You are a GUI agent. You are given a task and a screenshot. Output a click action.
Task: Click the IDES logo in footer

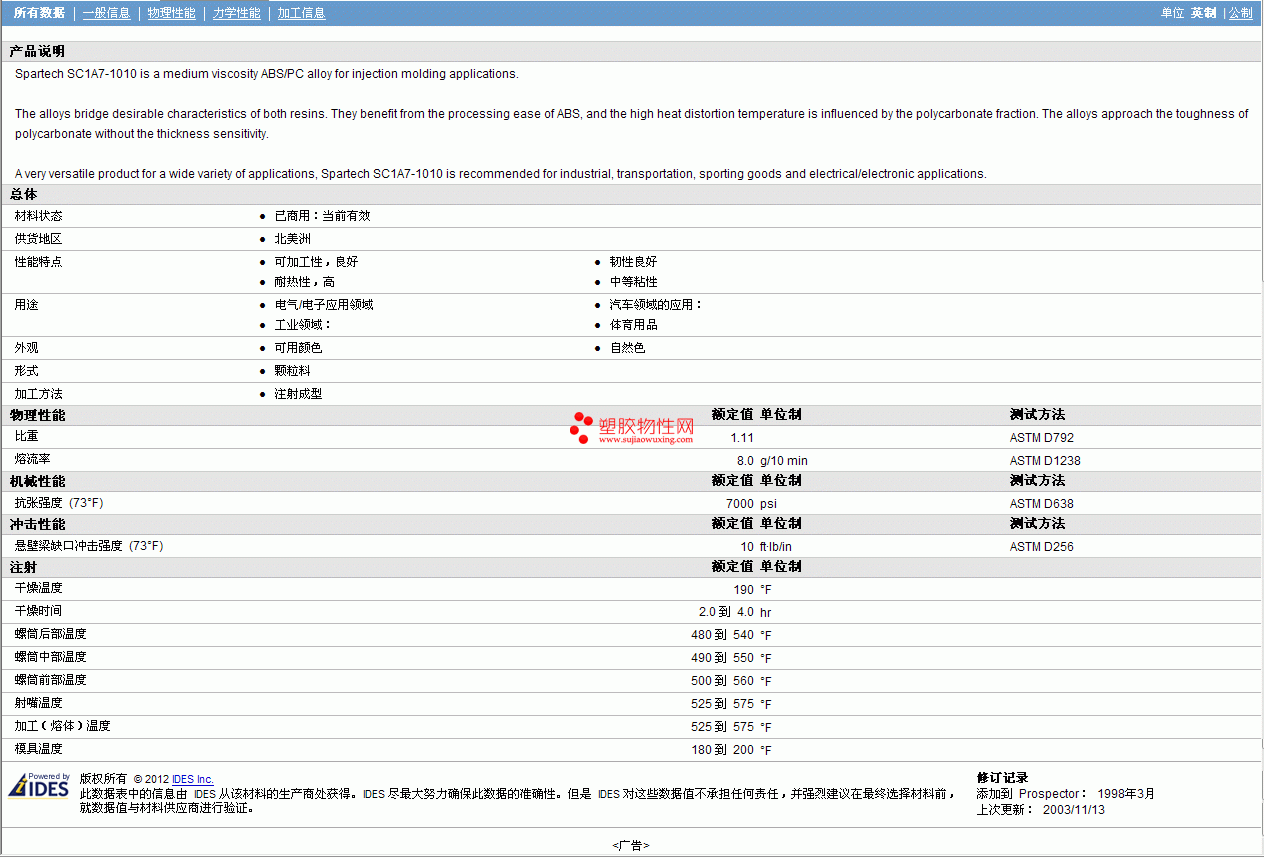39,786
